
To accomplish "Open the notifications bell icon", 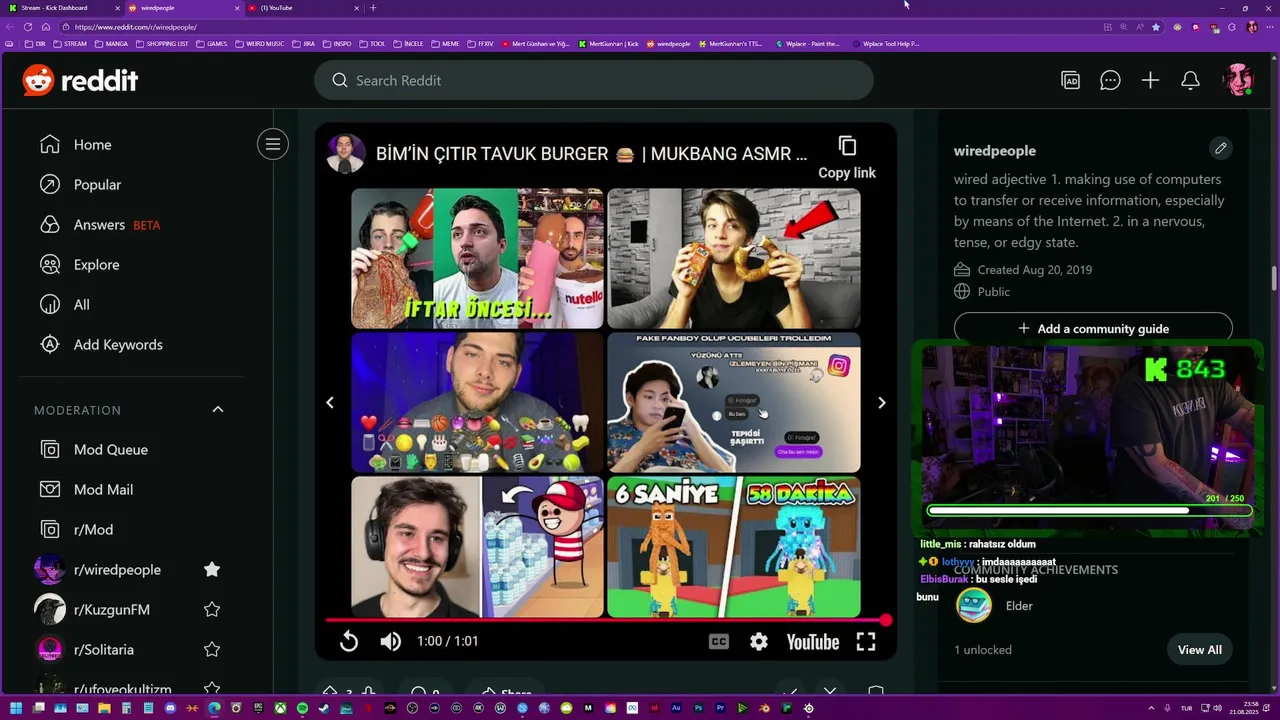I will point(1190,81).
